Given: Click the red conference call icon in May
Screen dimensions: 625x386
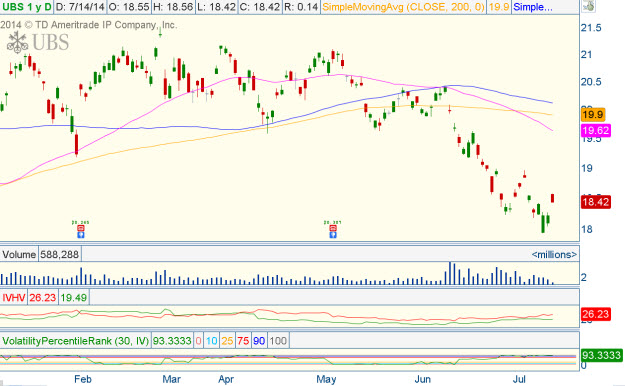Looking at the screenshot, I should [x=333, y=228].
